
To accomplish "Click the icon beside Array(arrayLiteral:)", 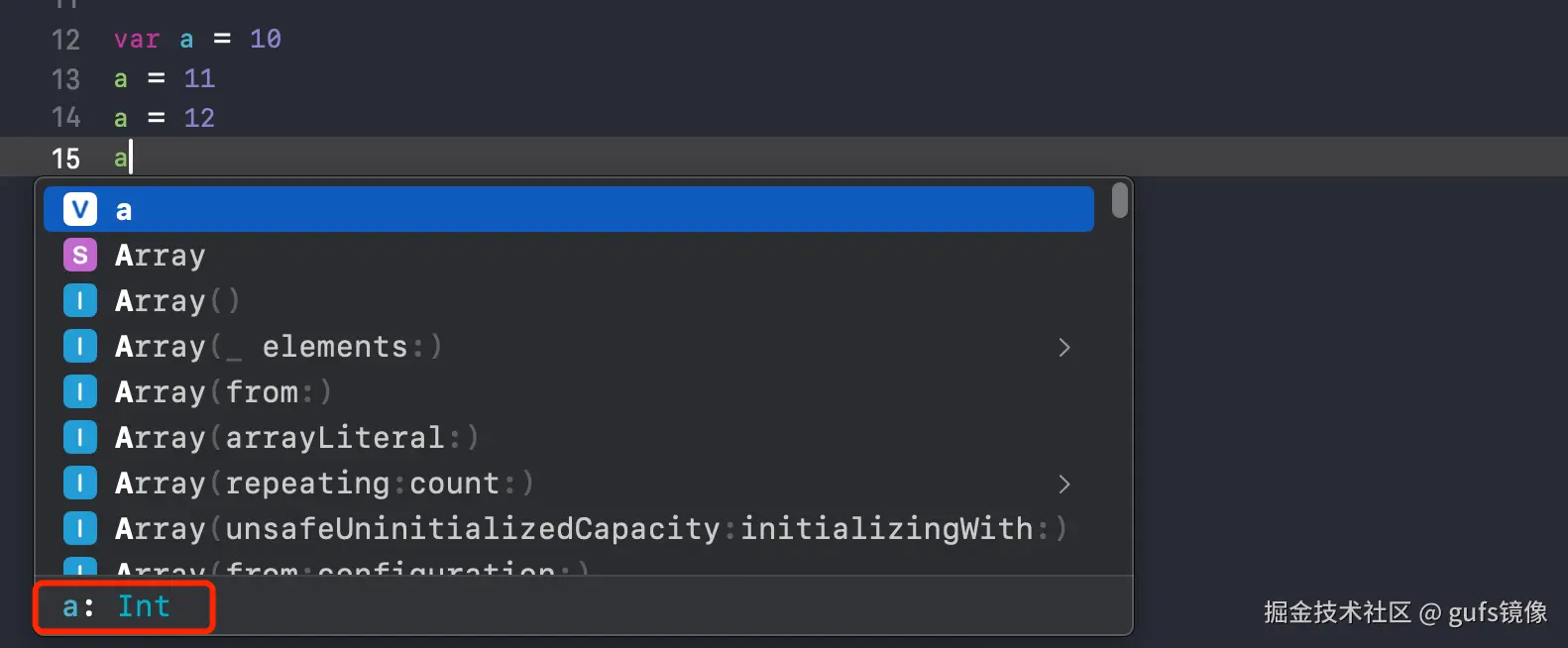I will 80,437.
